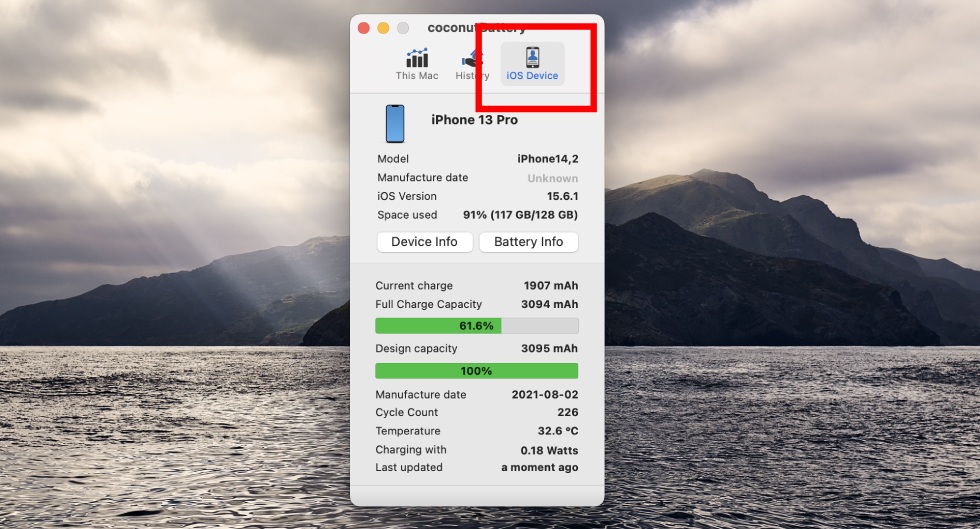The image size is (980, 529).
Task: Click the Last updated label
Action: coord(409,467)
